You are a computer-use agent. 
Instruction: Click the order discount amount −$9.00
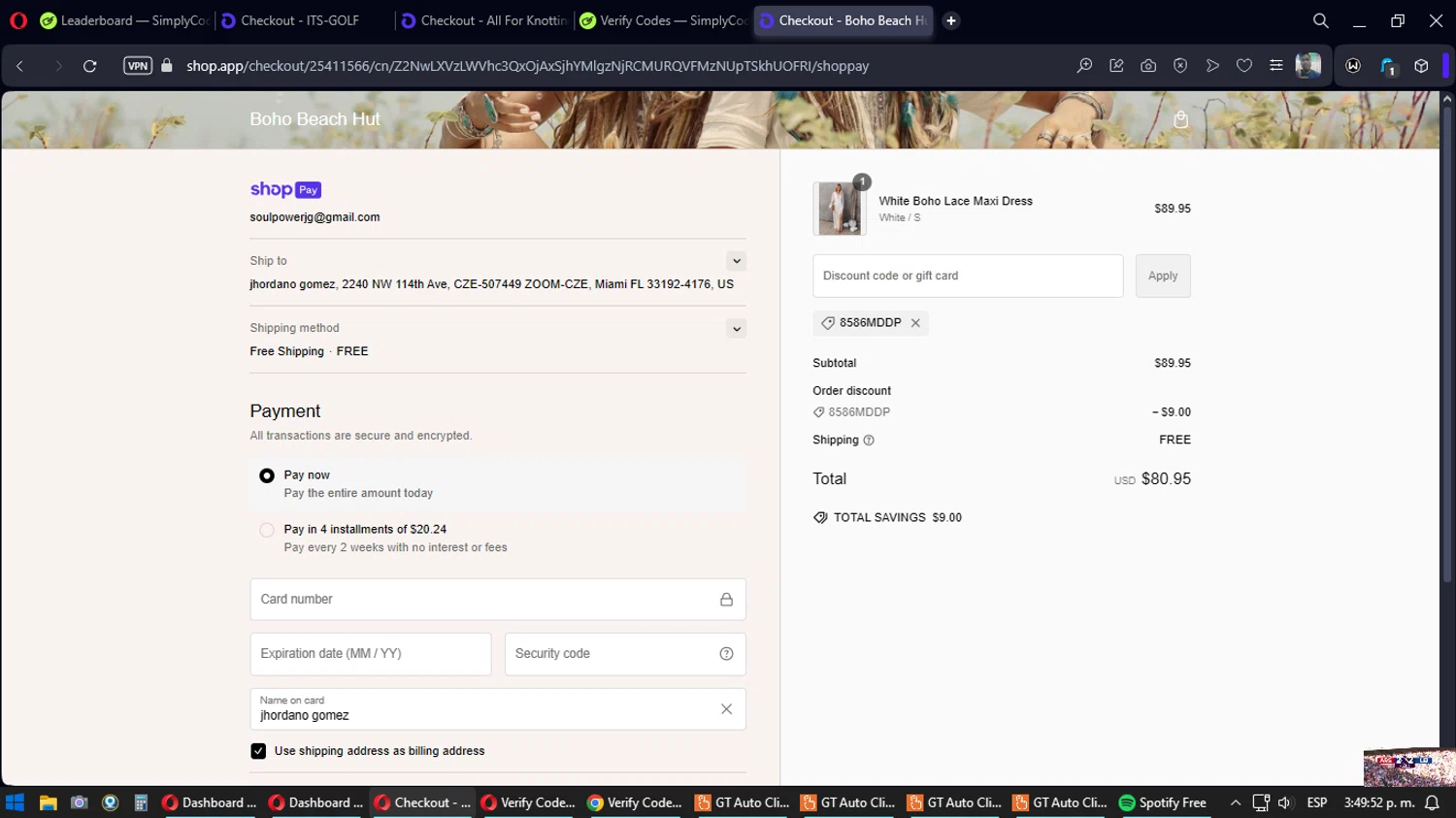[1172, 412]
